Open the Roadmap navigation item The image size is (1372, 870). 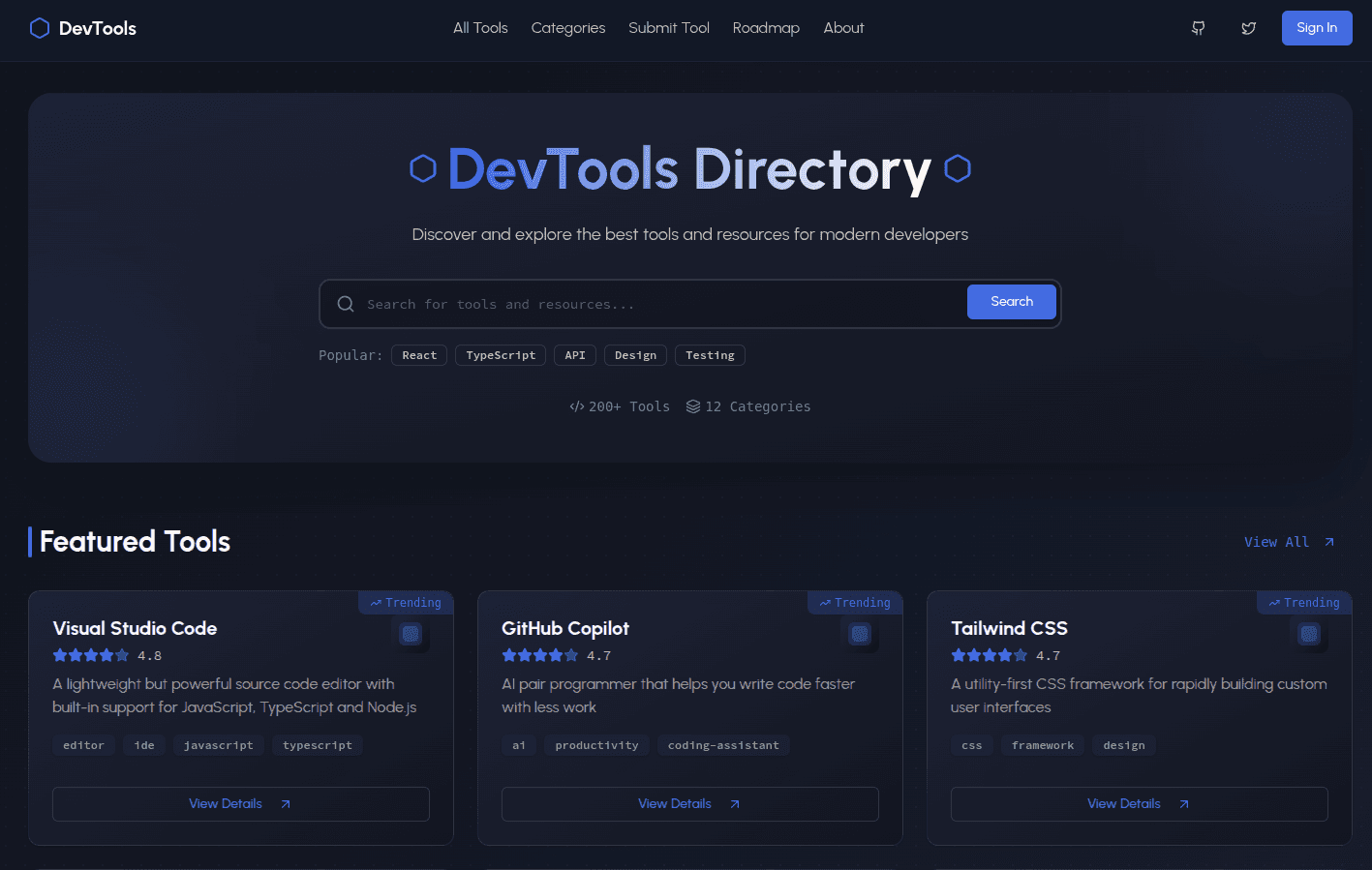click(x=766, y=28)
